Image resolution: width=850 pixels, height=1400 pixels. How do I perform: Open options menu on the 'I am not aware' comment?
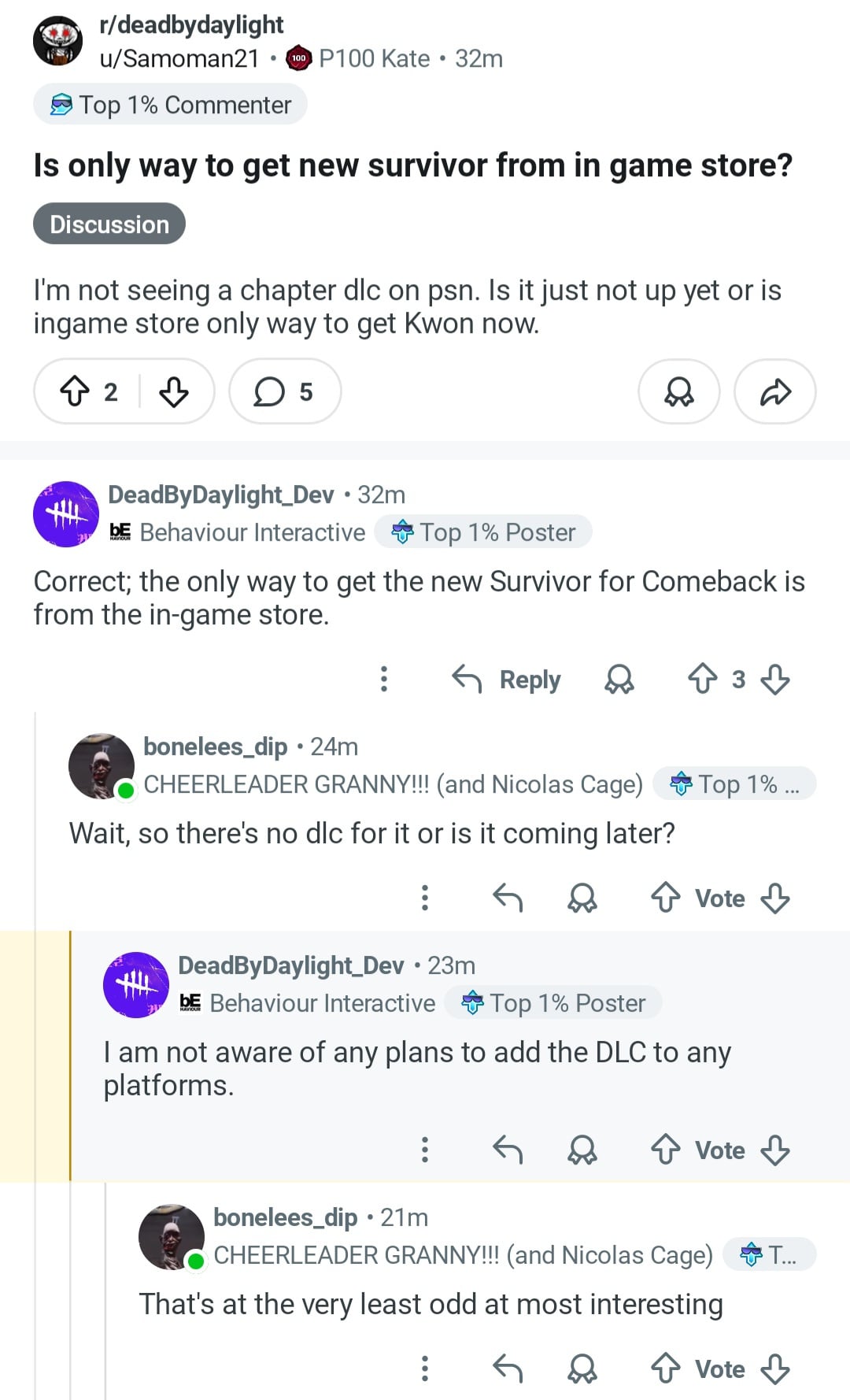coord(425,1150)
